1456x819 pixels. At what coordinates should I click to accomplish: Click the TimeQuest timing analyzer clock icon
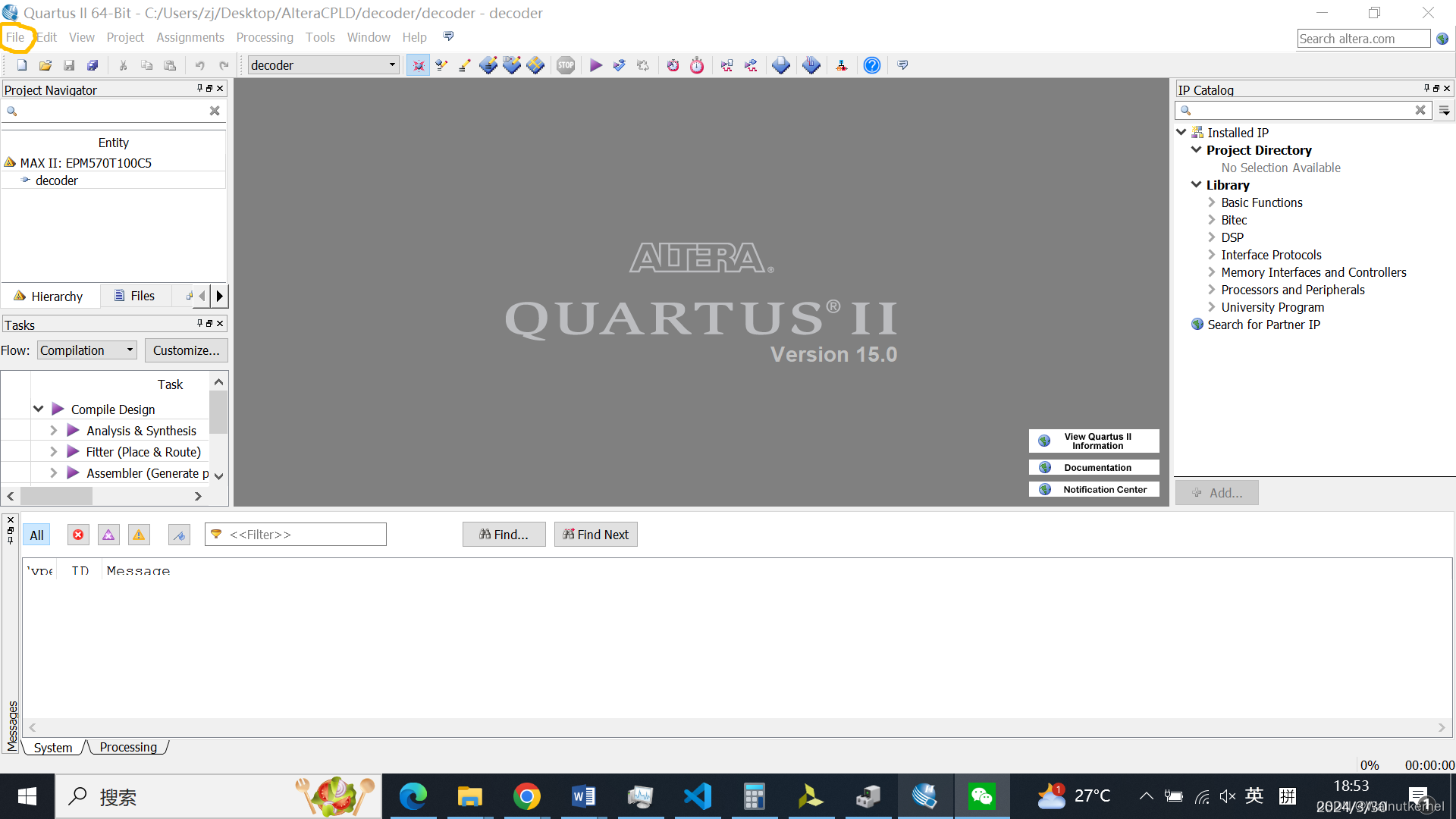point(697,65)
